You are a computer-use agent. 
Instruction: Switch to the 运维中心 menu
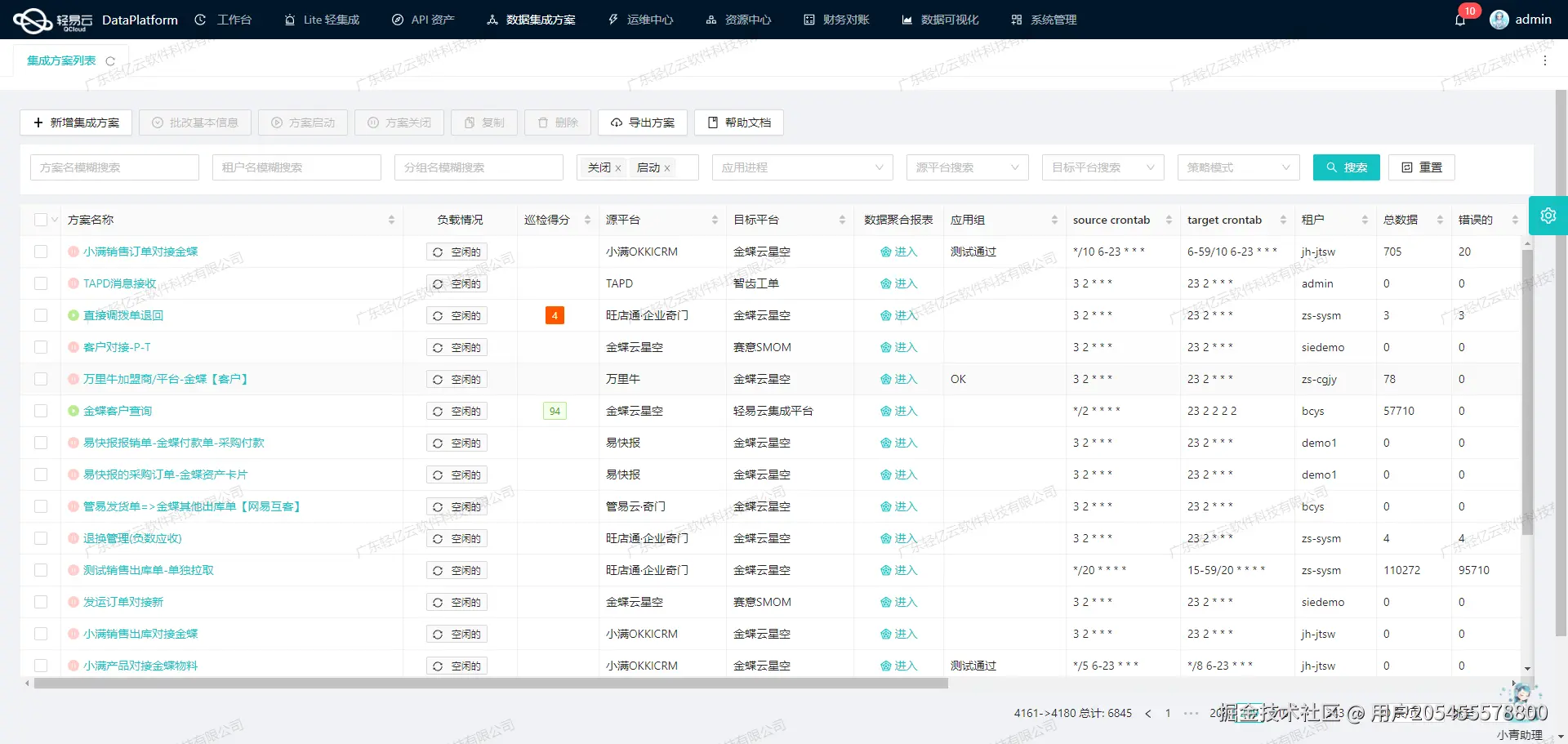click(x=641, y=20)
